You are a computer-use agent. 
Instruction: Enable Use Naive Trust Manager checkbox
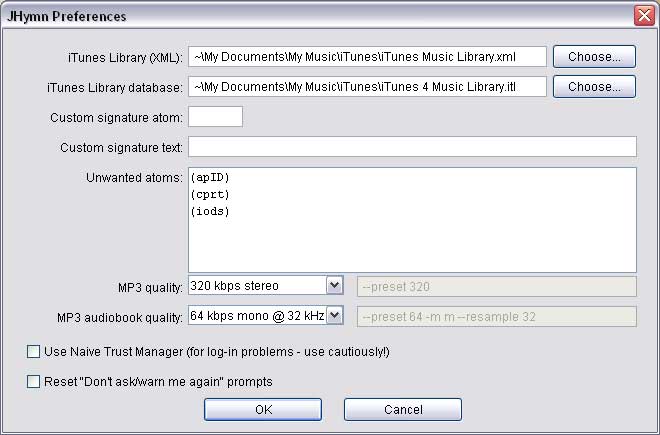pyautogui.click(x=34, y=352)
